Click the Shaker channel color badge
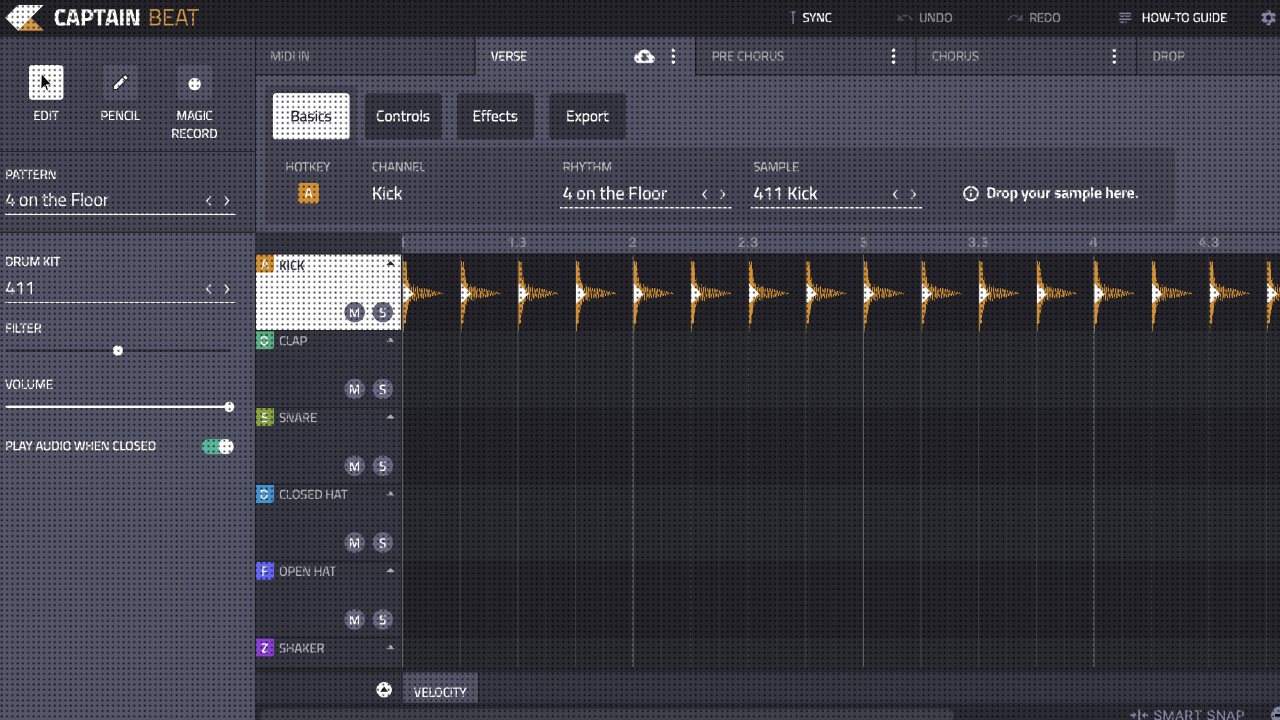This screenshot has height=720, width=1280. coord(265,648)
